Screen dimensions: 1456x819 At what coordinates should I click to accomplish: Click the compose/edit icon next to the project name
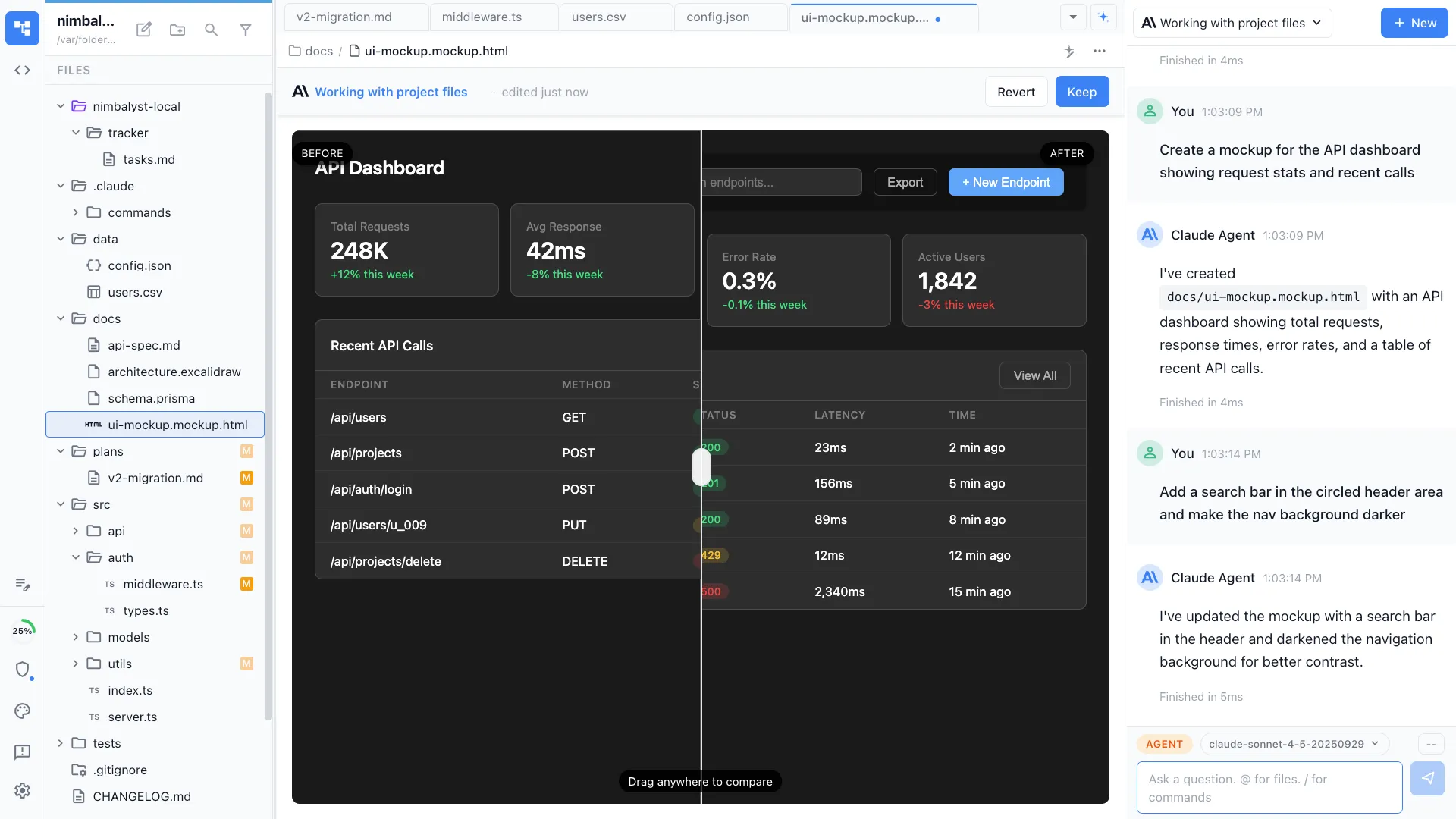pos(143,29)
